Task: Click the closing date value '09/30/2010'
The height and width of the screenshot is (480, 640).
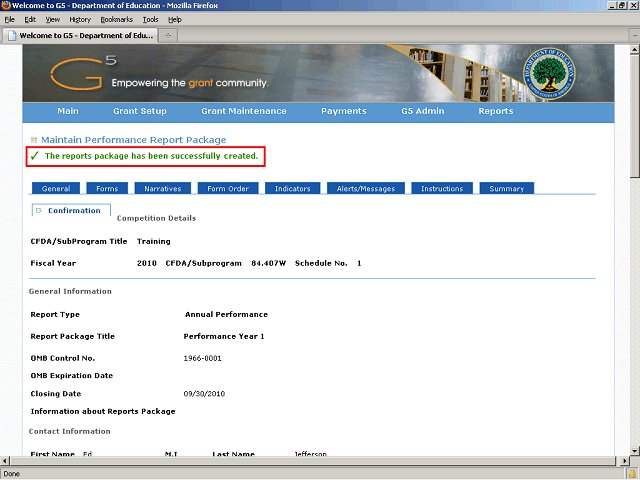Action: click(x=204, y=394)
